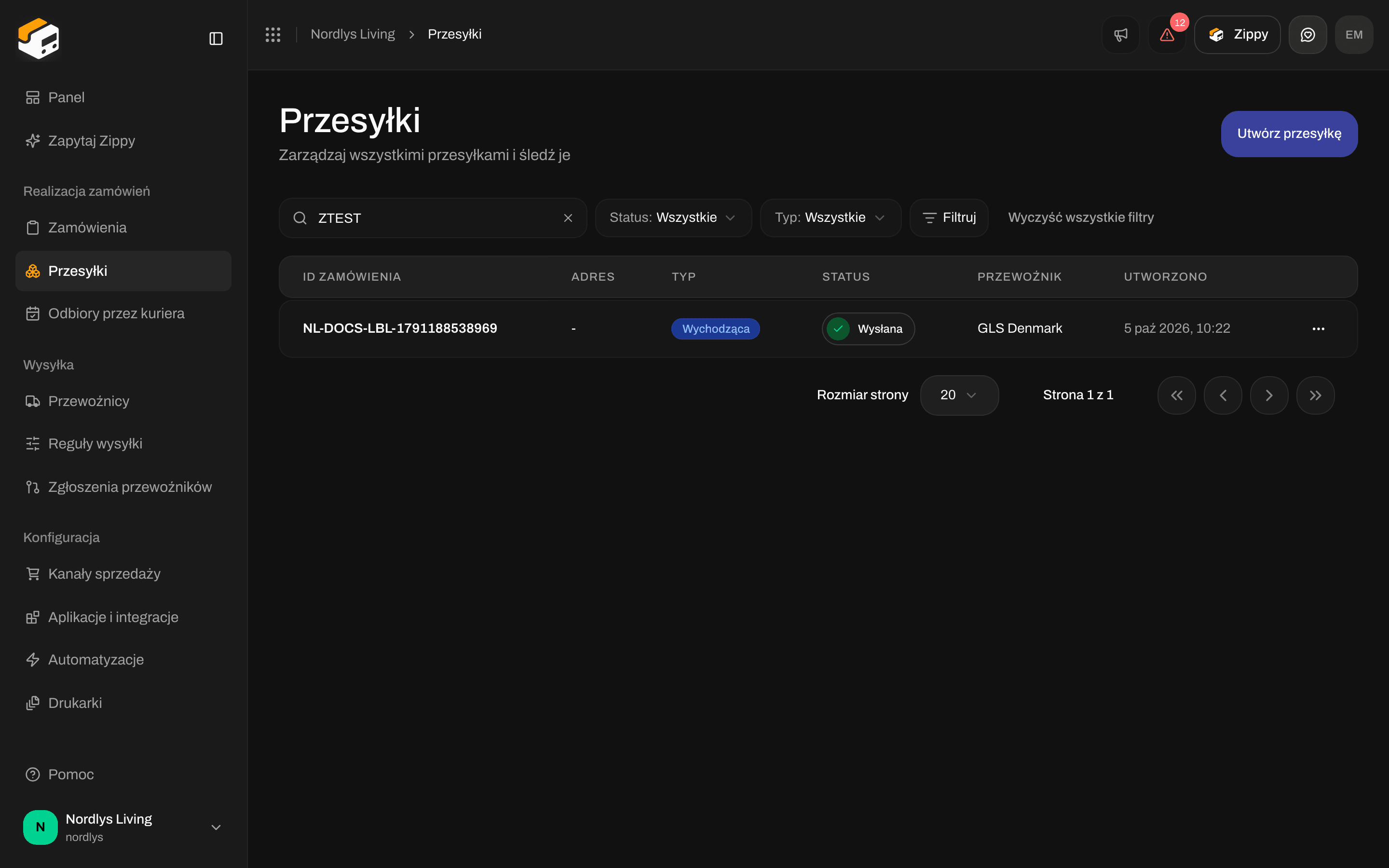Go to the next page

click(x=1269, y=395)
